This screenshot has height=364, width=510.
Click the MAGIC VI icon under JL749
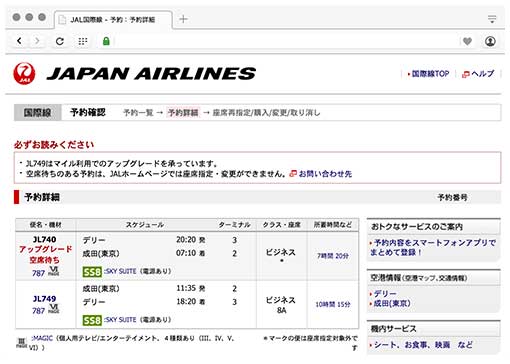54,308
